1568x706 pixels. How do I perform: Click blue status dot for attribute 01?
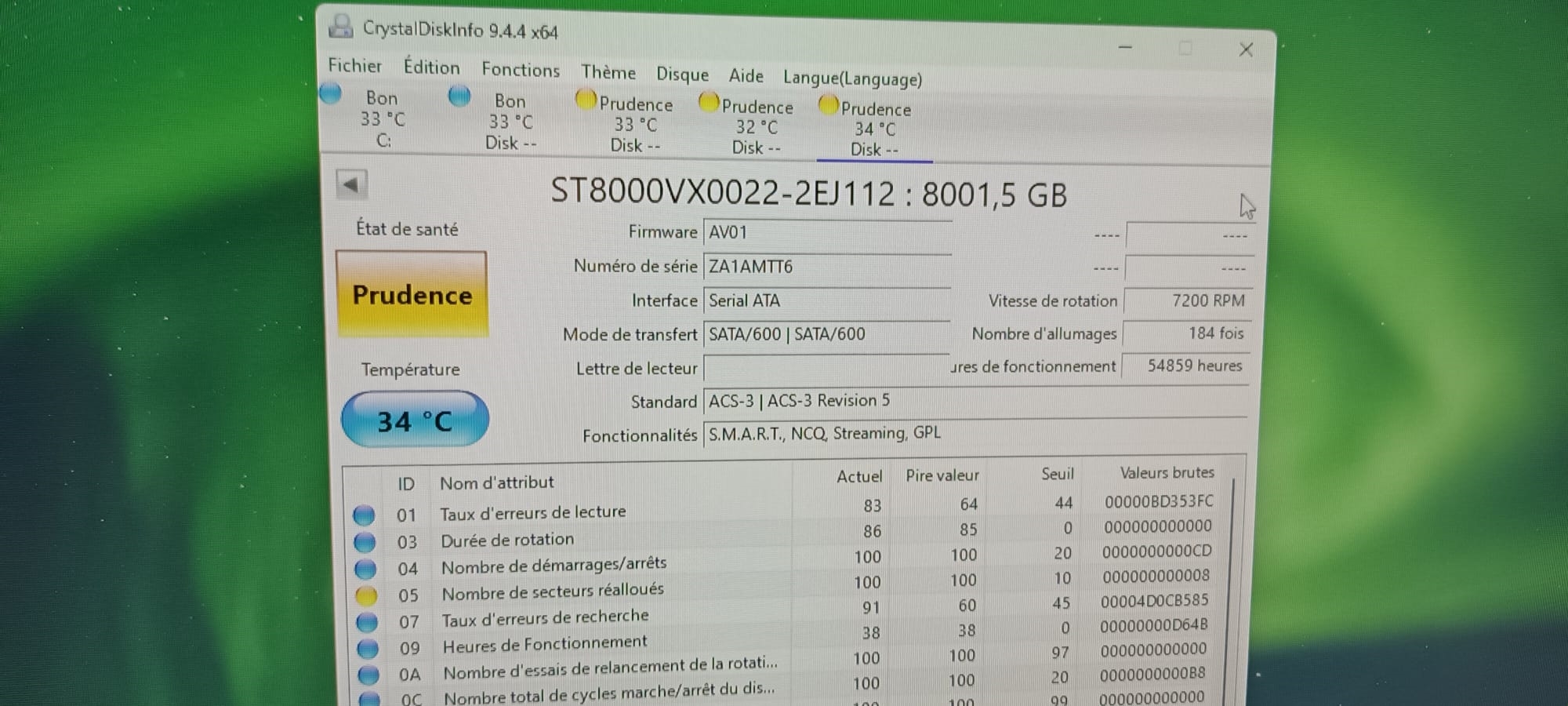364,515
